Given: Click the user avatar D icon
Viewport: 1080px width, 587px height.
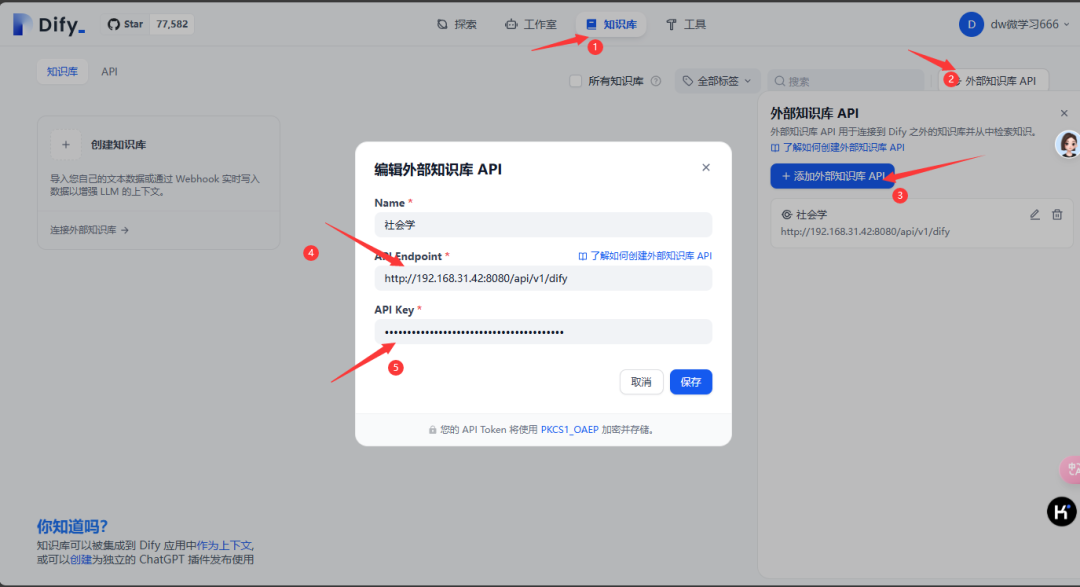Looking at the screenshot, I should 971,24.
